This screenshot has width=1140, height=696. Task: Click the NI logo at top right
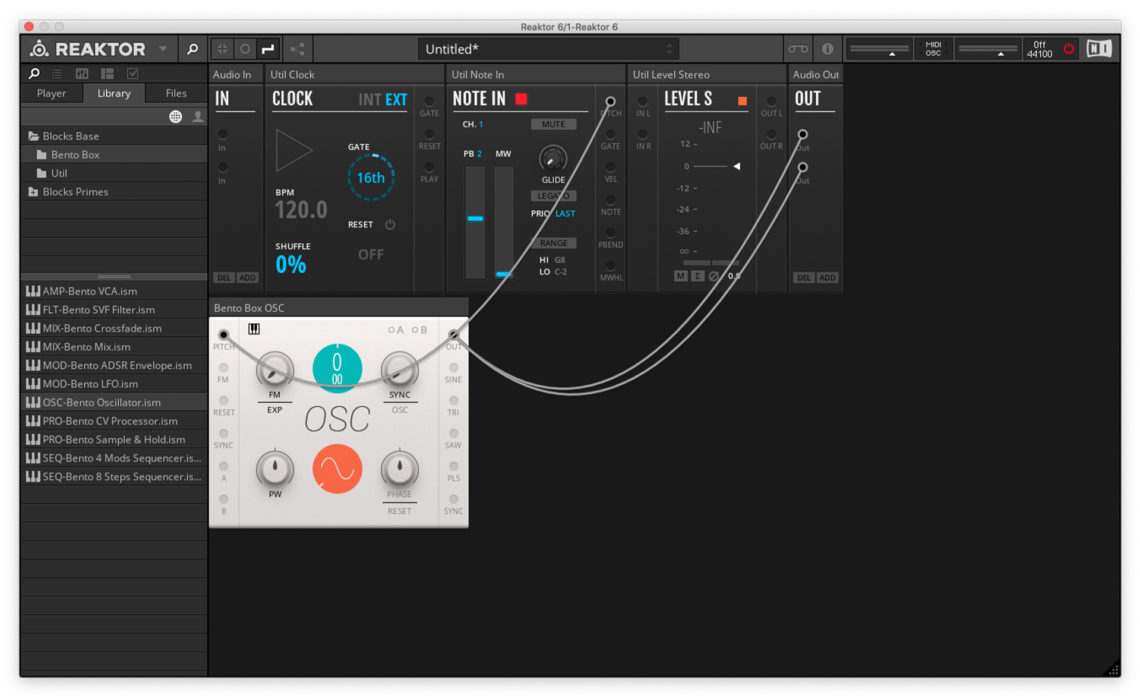1100,47
